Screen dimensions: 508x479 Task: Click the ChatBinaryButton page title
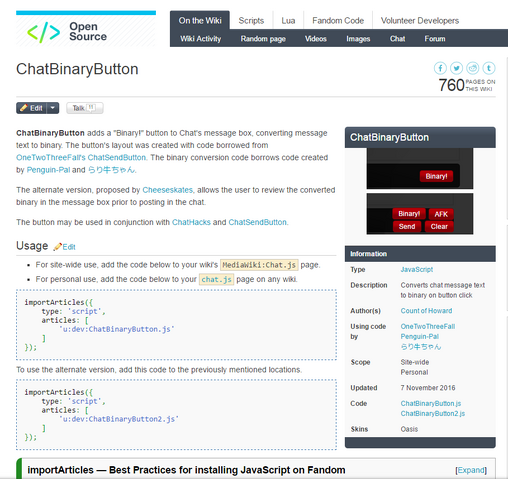point(77,69)
